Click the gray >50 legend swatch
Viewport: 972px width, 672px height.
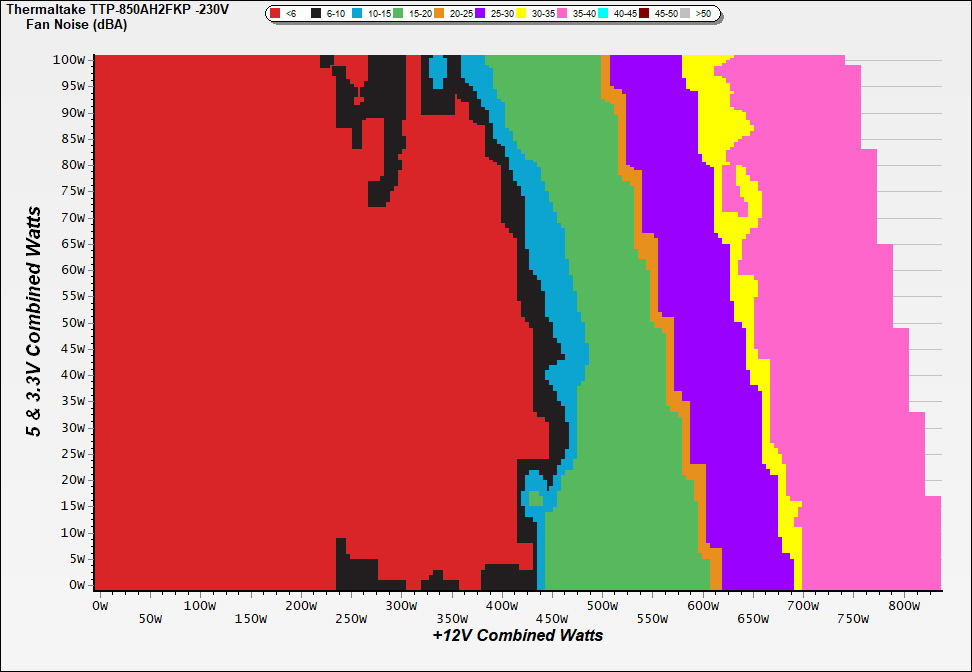685,14
